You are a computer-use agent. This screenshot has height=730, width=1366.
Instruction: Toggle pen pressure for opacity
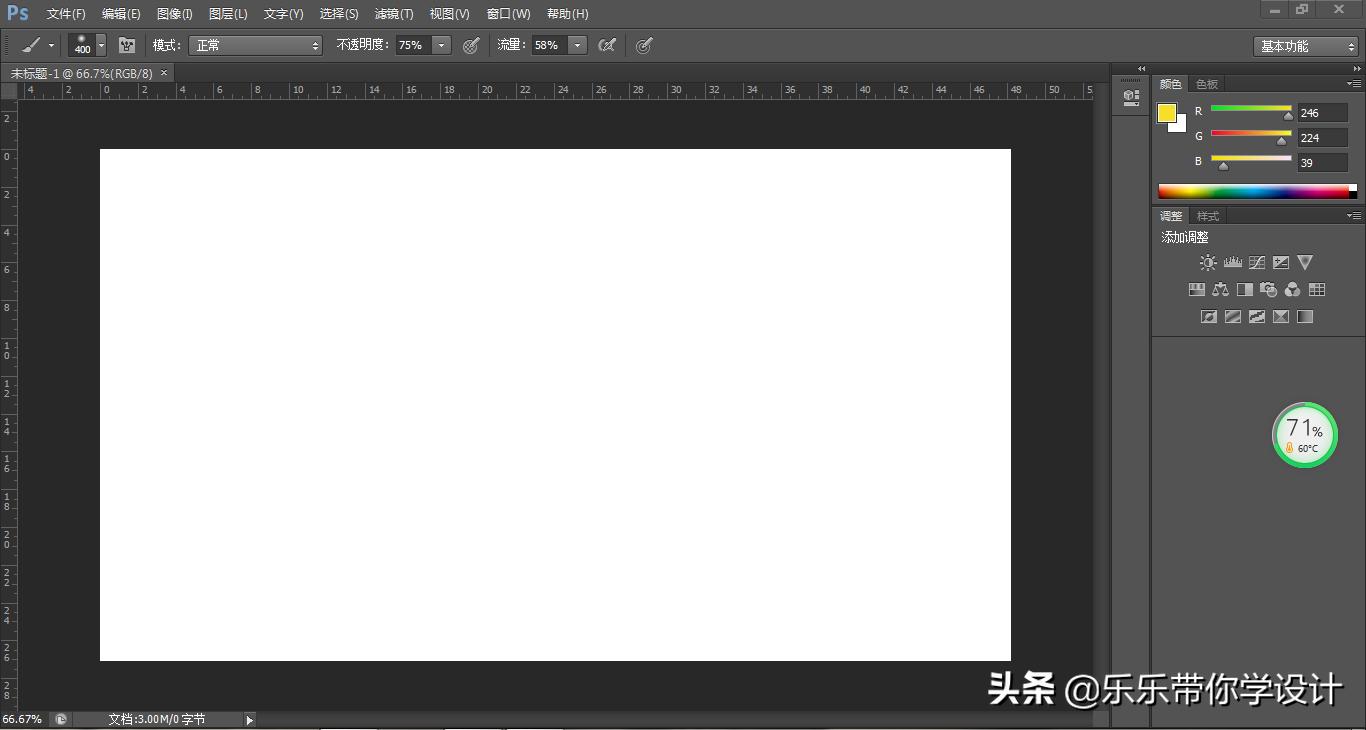[x=471, y=45]
